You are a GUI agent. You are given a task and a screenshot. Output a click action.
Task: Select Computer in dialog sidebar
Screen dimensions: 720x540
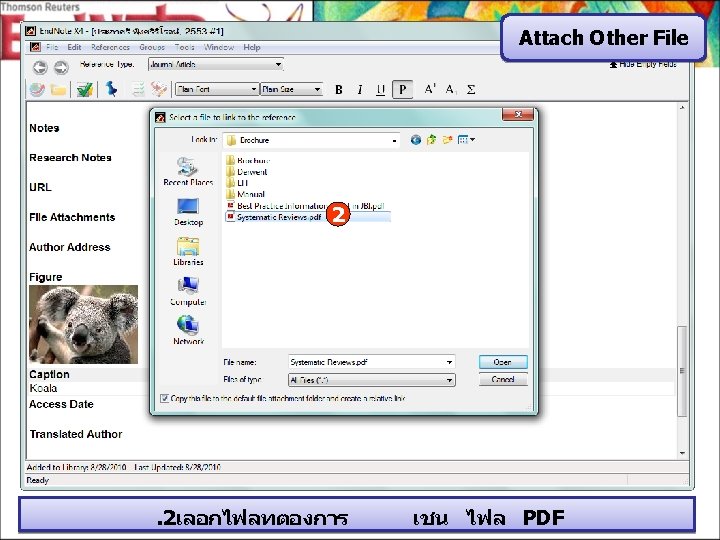click(x=188, y=291)
